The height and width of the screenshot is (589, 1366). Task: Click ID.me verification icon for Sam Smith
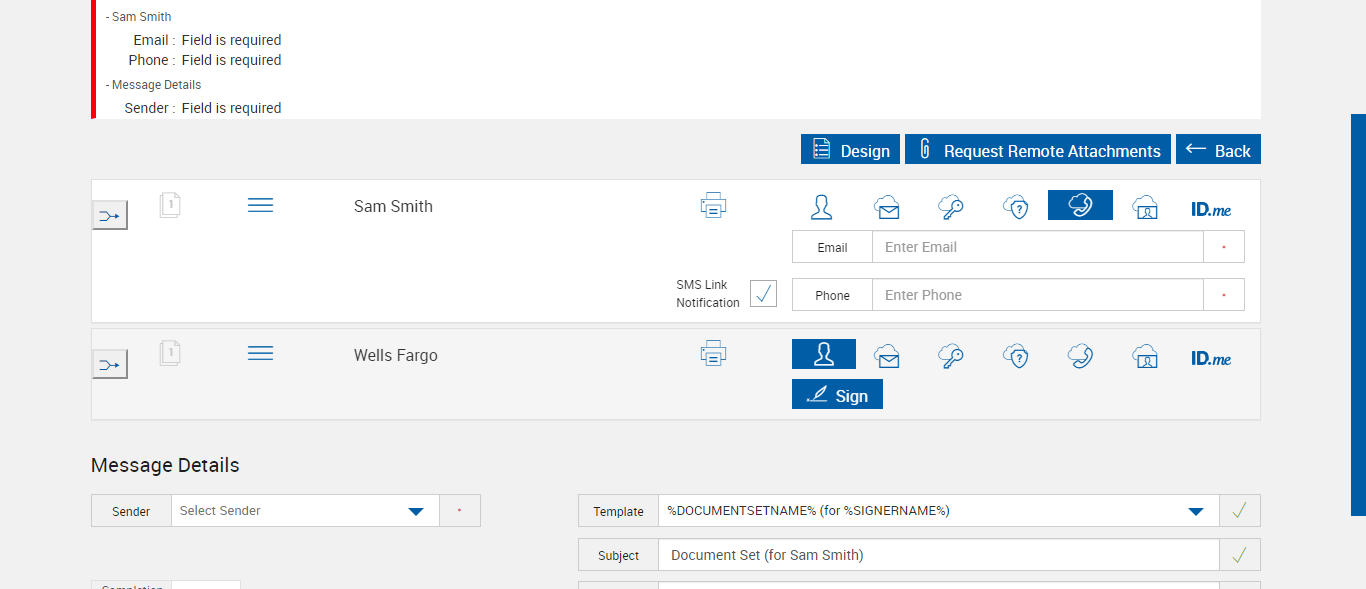pyautogui.click(x=1210, y=209)
